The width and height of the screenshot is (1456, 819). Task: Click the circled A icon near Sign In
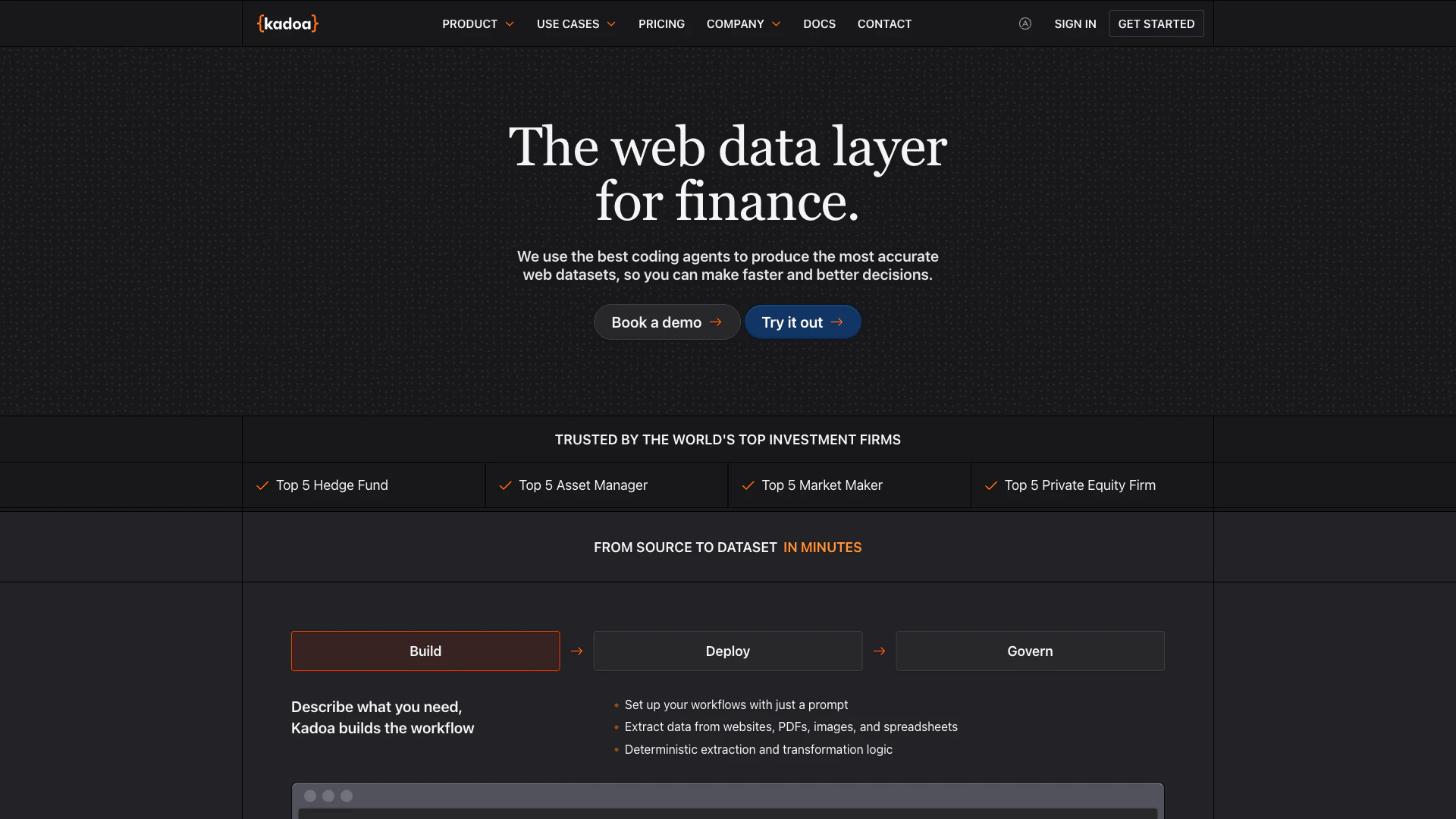(1025, 24)
